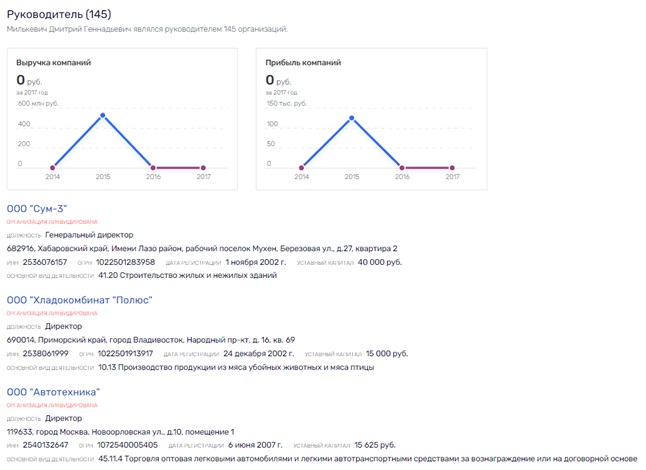Open the ООО "Автотехника" company link
The width and height of the screenshot is (646, 470).
pyautogui.click(x=53, y=392)
